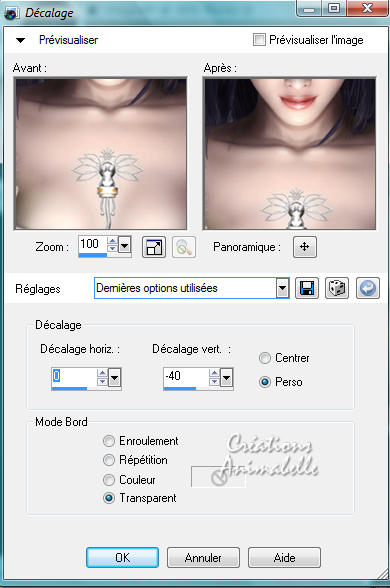Click the save preset floppy disk icon
Image resolution: width=390 pixels, height=588 pixels.
pos(307,288)
